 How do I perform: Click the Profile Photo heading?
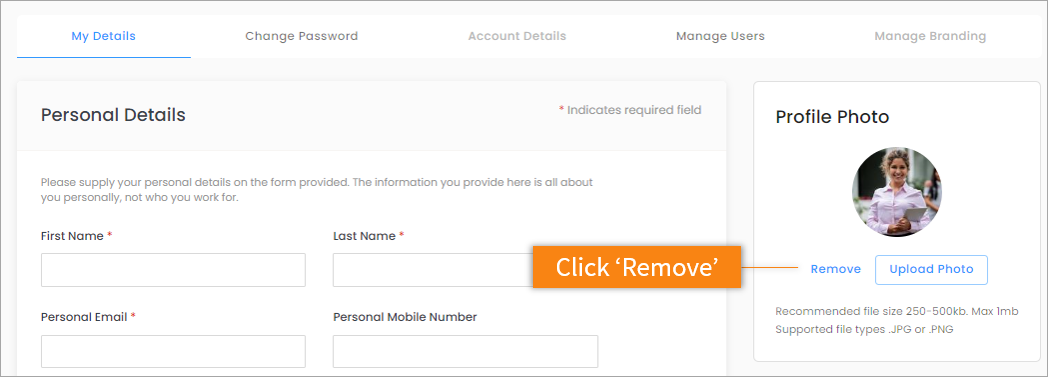tap(832, 117)
